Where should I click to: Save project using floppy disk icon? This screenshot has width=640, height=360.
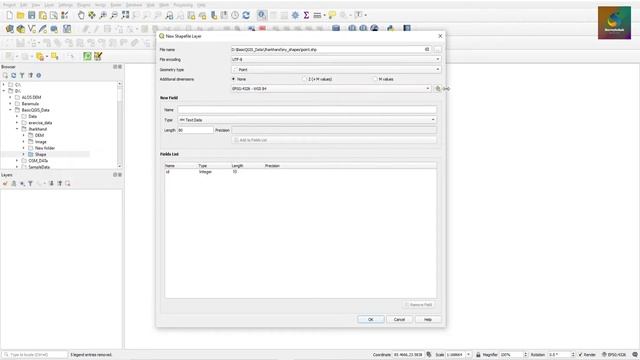[31, 16]
